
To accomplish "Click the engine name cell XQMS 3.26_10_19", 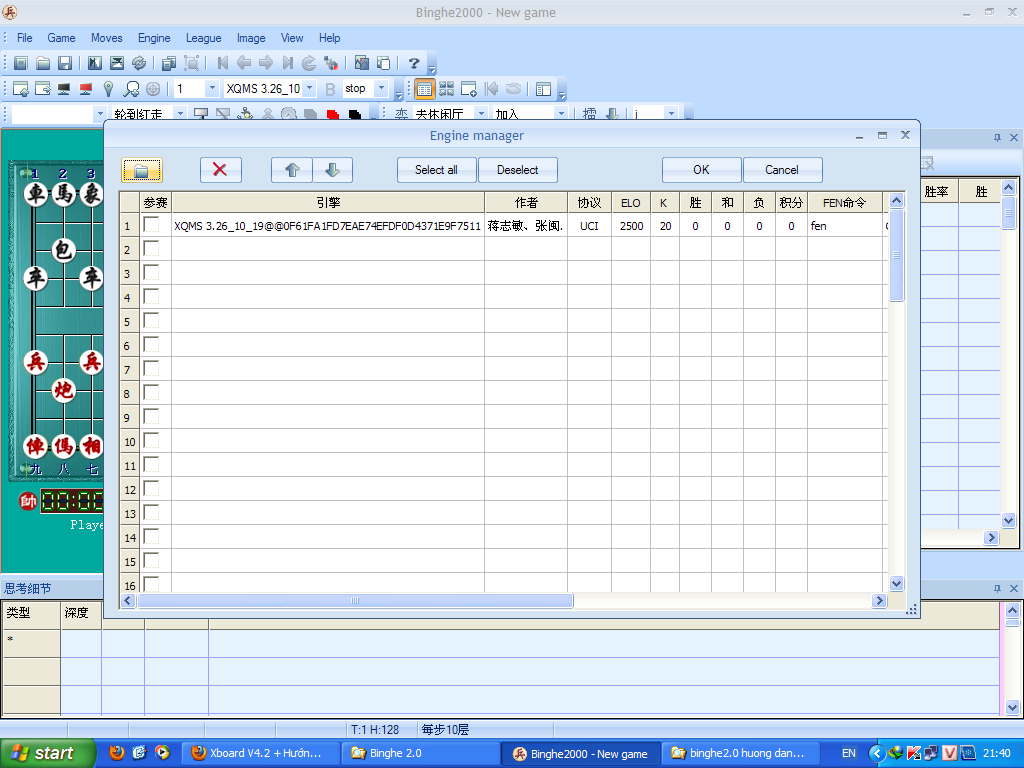I will 328,226.
